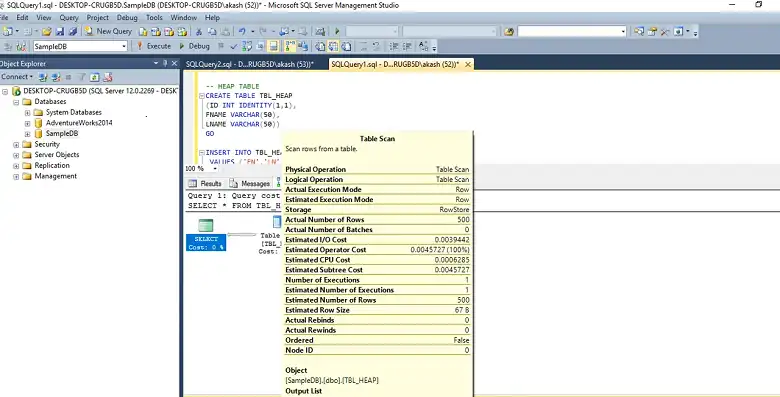
Task: Expand System Databases folder
Action: (x=27, y=113)
